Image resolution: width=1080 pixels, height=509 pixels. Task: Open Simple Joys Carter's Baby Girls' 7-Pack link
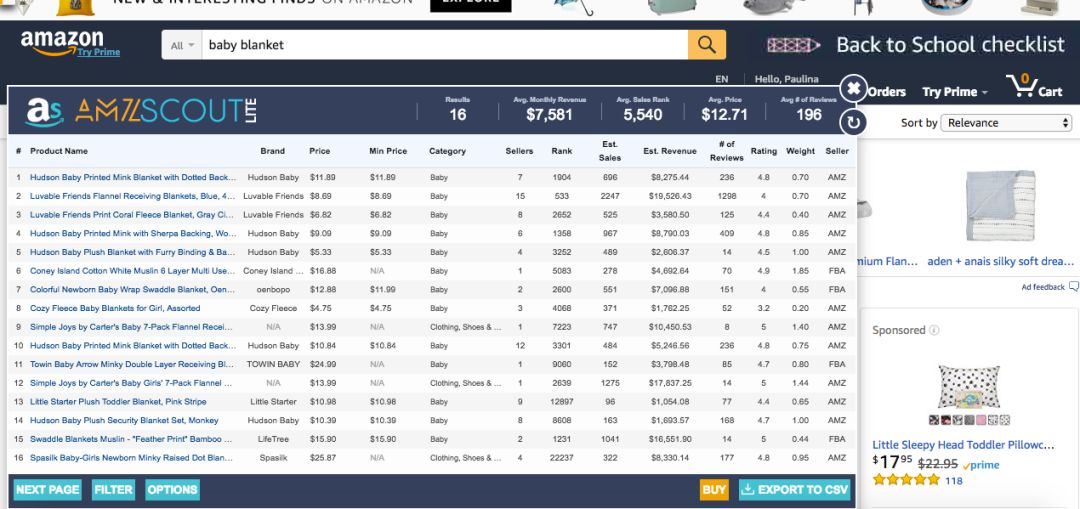click(x=131, y=383)
